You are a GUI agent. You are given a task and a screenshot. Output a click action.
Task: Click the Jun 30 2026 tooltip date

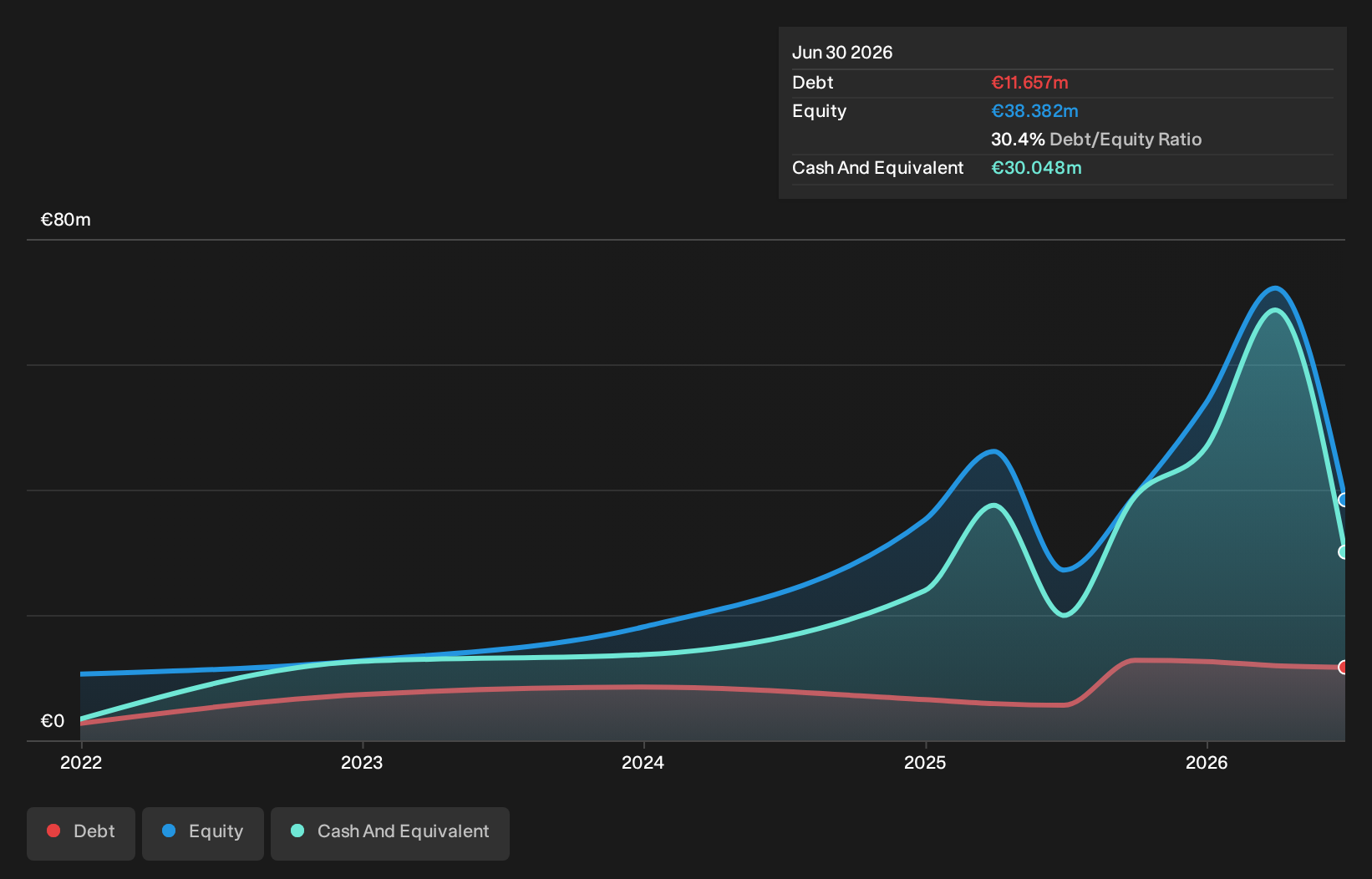(x=842, y=53)
